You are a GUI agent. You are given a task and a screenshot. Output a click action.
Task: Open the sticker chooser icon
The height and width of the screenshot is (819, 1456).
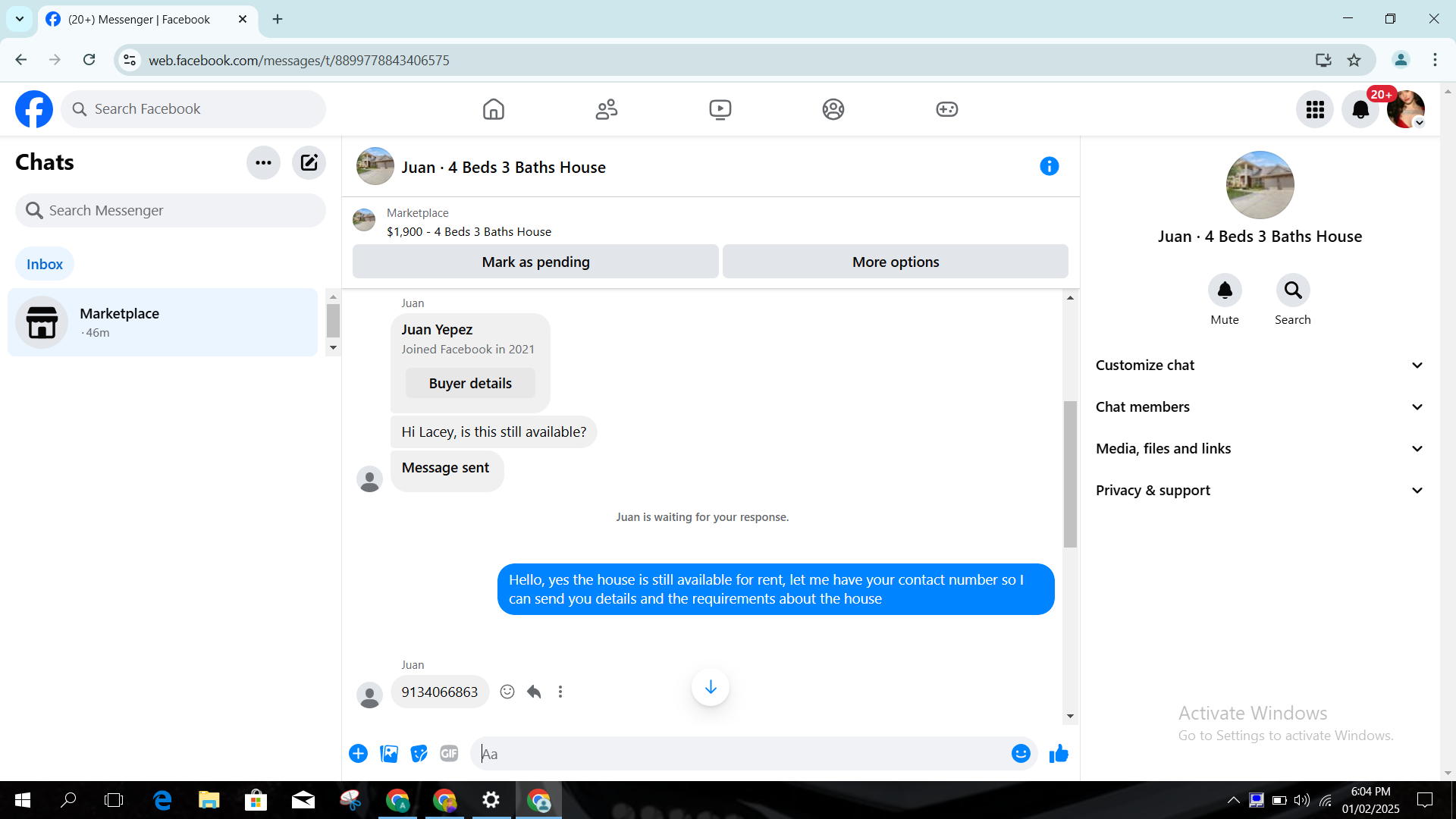click(419, 754)
